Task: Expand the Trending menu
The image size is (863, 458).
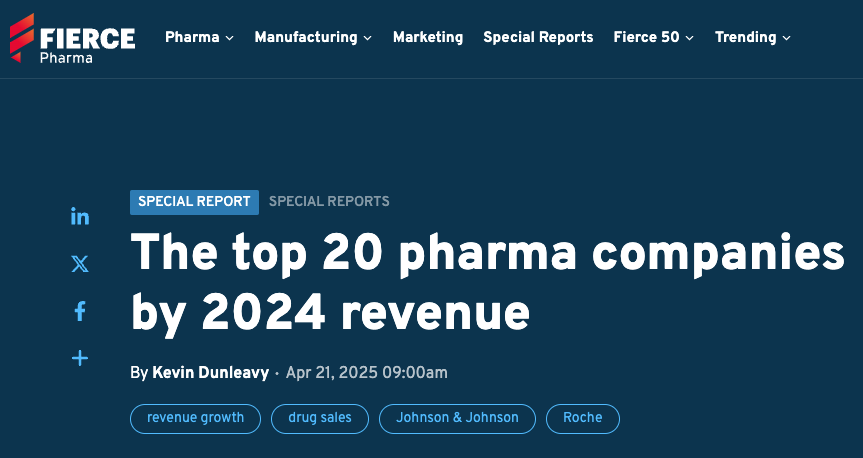Action: (752, 37)
